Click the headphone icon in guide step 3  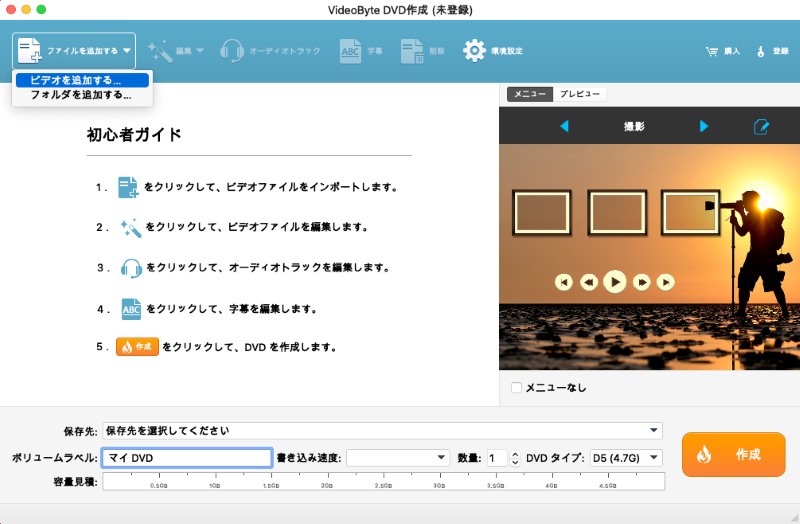tap(131, 268)
